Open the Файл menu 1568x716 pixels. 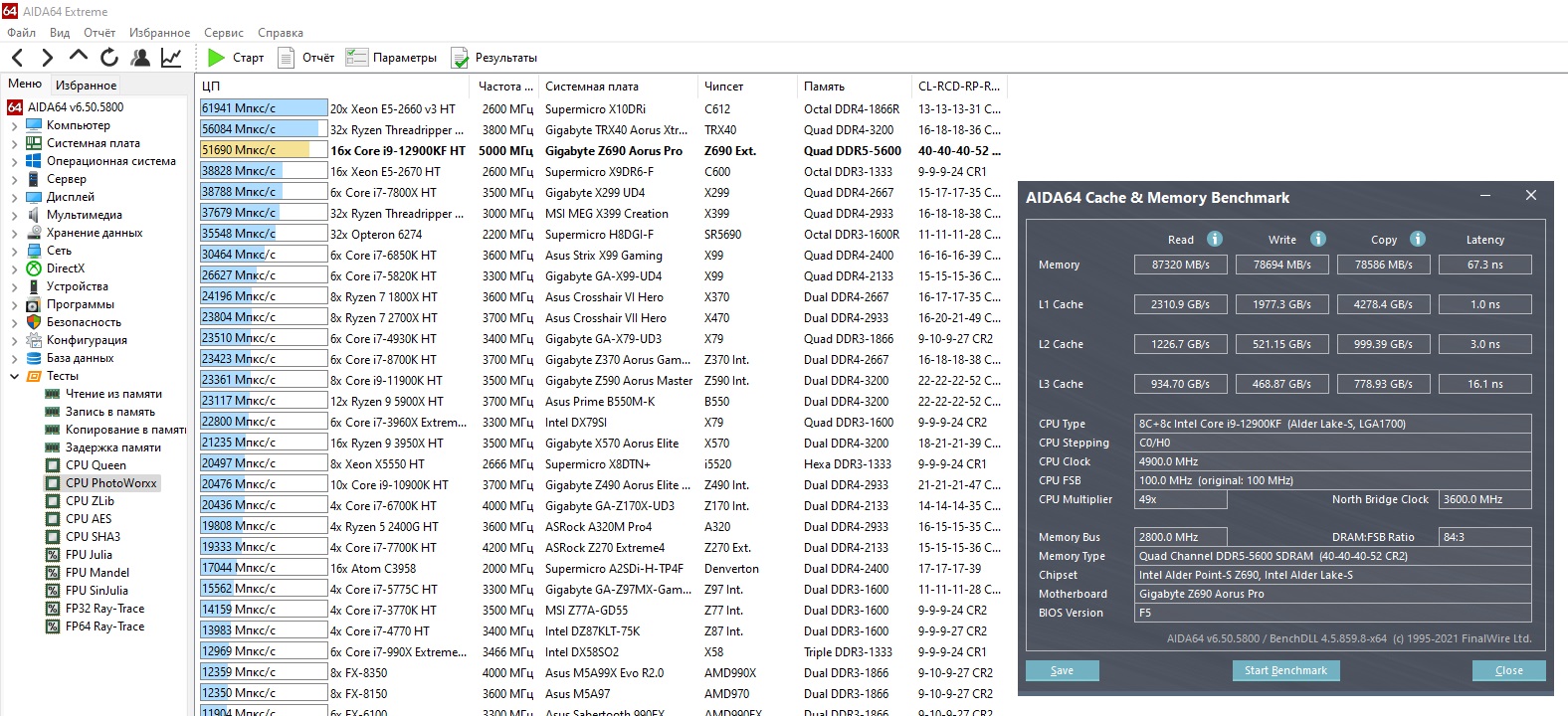(21, 33)
